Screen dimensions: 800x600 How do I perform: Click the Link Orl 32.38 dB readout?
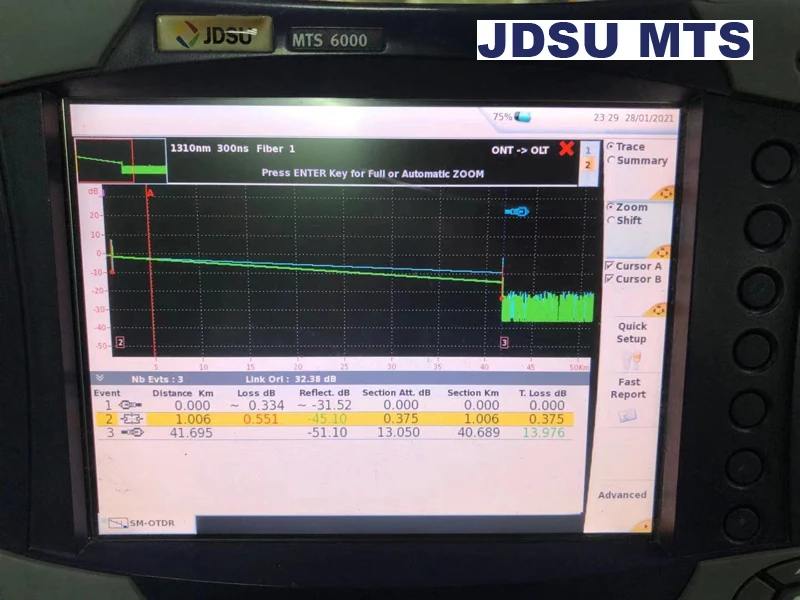[x=291, y=379]
